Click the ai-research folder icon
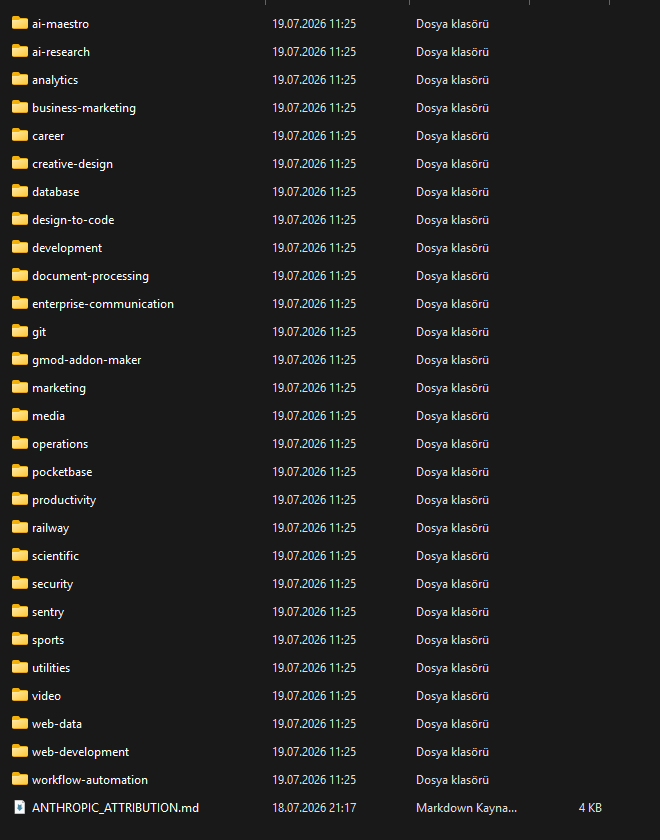Viewport: 660px width, 840px height. [x=20, y=51]
